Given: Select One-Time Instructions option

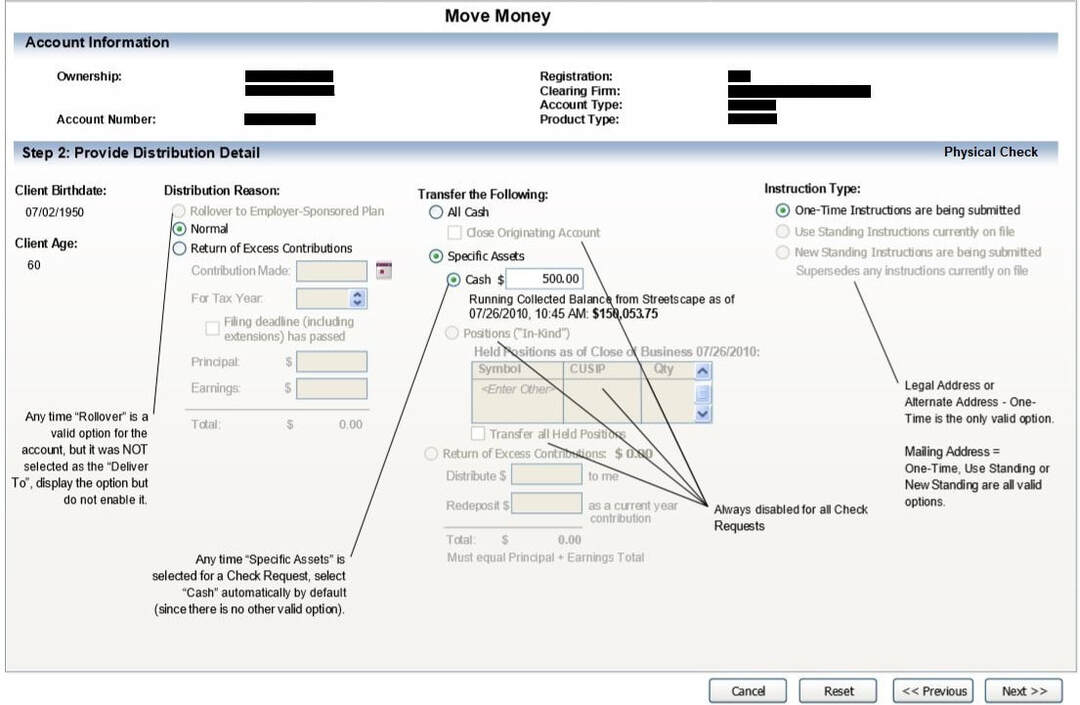Looking at the screenshot, I should click(782, 211).
